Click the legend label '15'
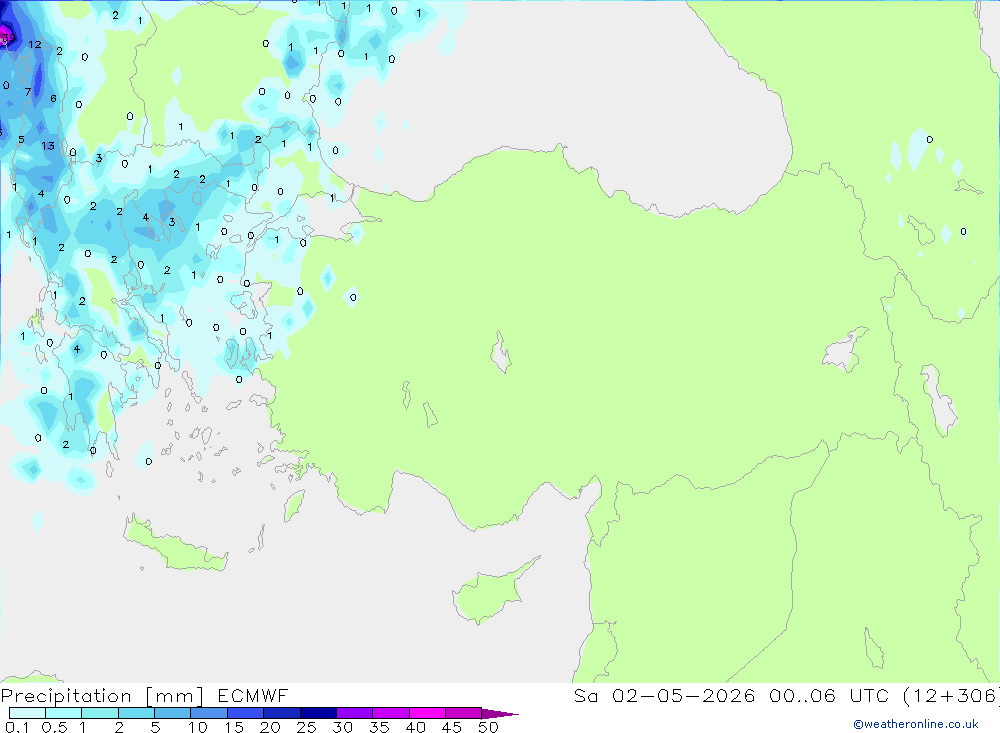The image size is (1000, 733). tap(234, 727)
